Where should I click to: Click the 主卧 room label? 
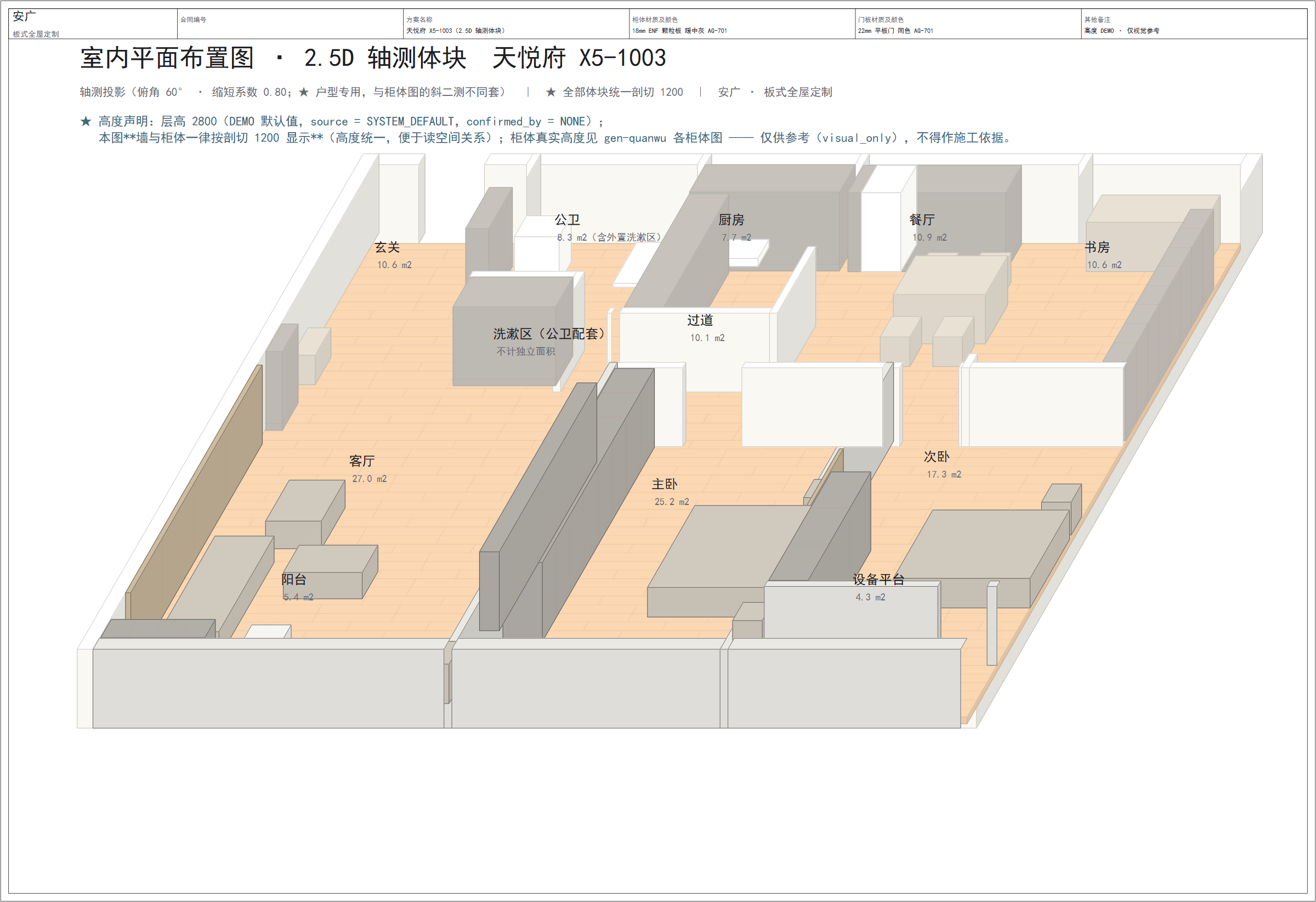664,484
